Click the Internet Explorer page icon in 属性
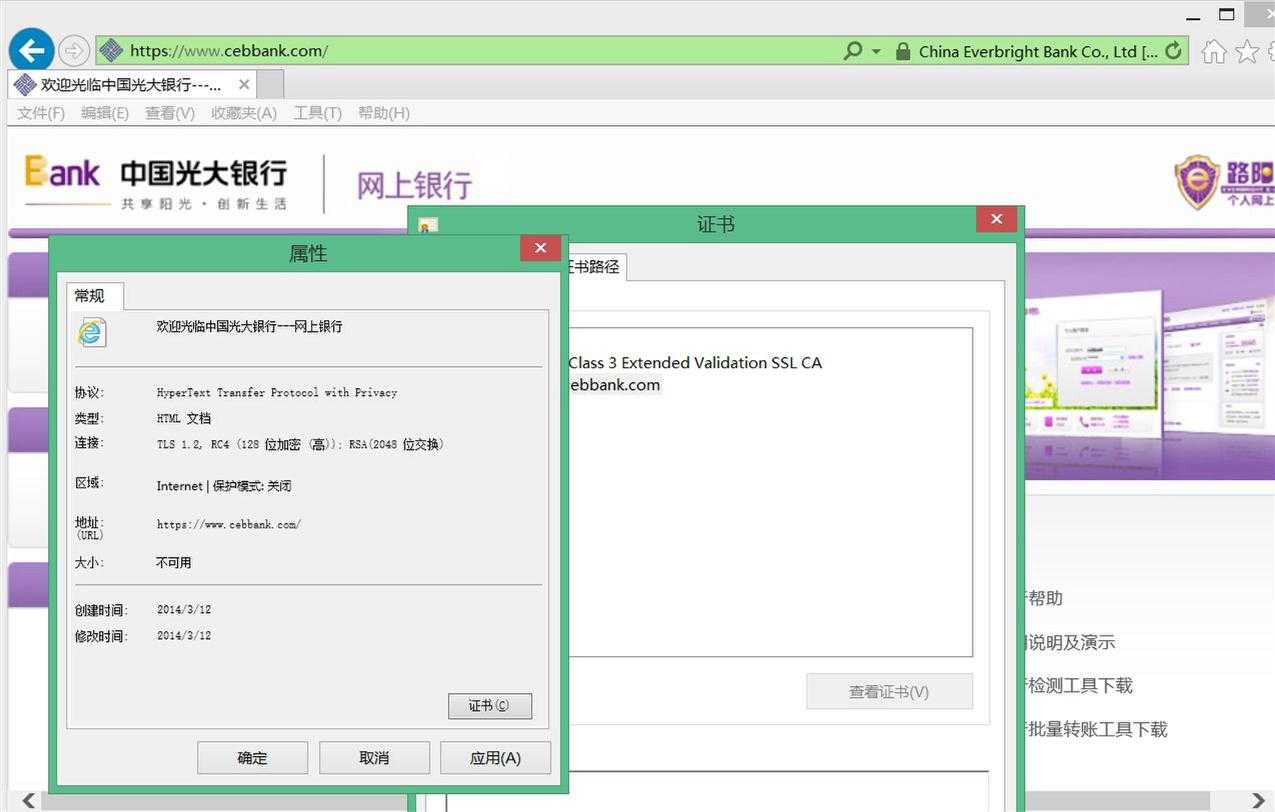 91,332
